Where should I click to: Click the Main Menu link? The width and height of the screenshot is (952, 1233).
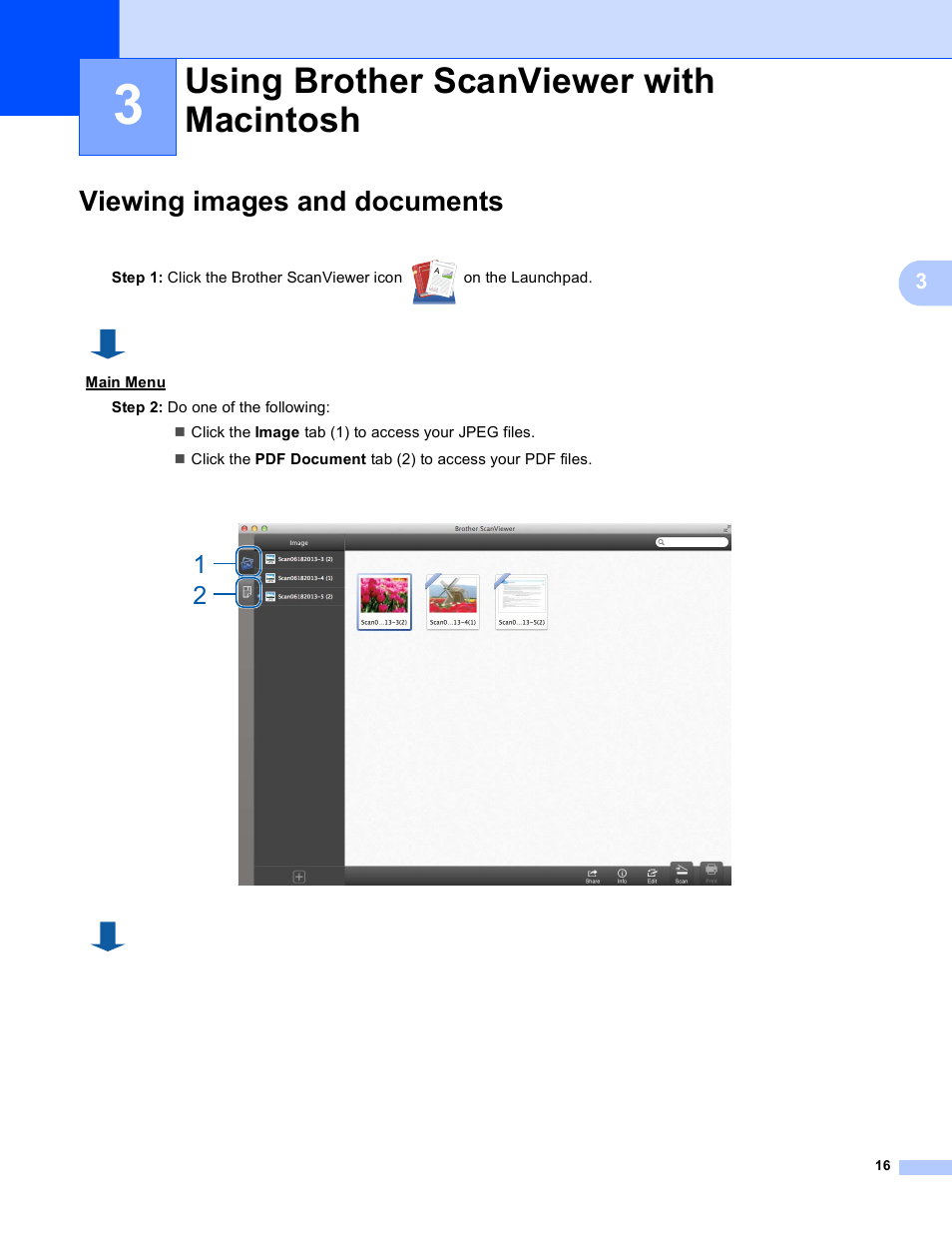click(126, 382)
